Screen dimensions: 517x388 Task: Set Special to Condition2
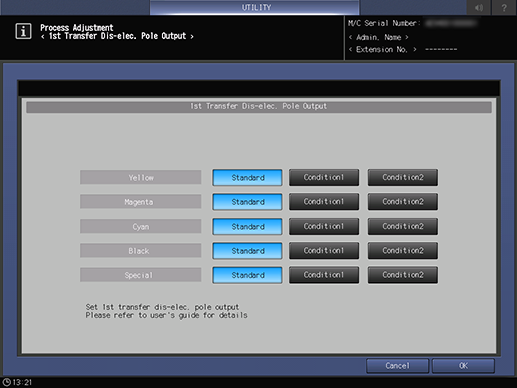pyautogui.click(x=403, y=275)
